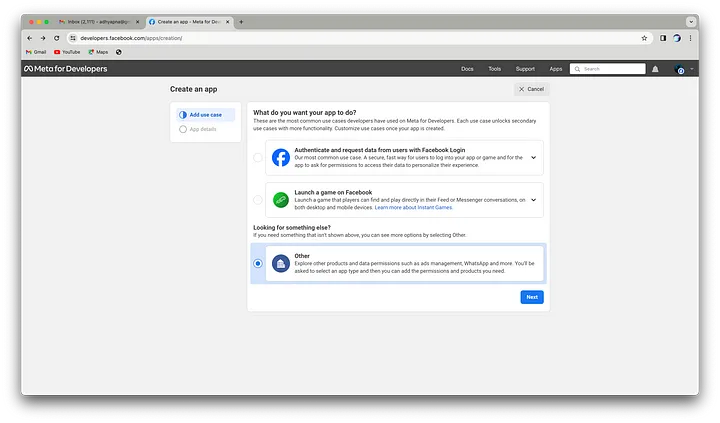Viewport: 720px width, 423px height.
Task: Click the Meta for Developers logo
Action: 66,68
